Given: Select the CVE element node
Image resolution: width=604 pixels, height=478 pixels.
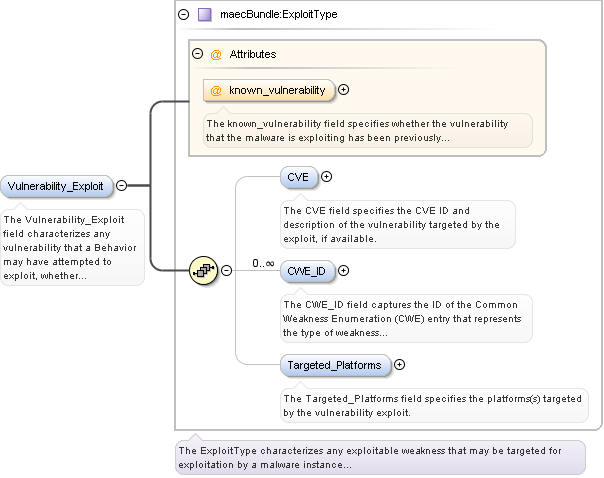Looking at the screenshot, I should click(298, 177).
